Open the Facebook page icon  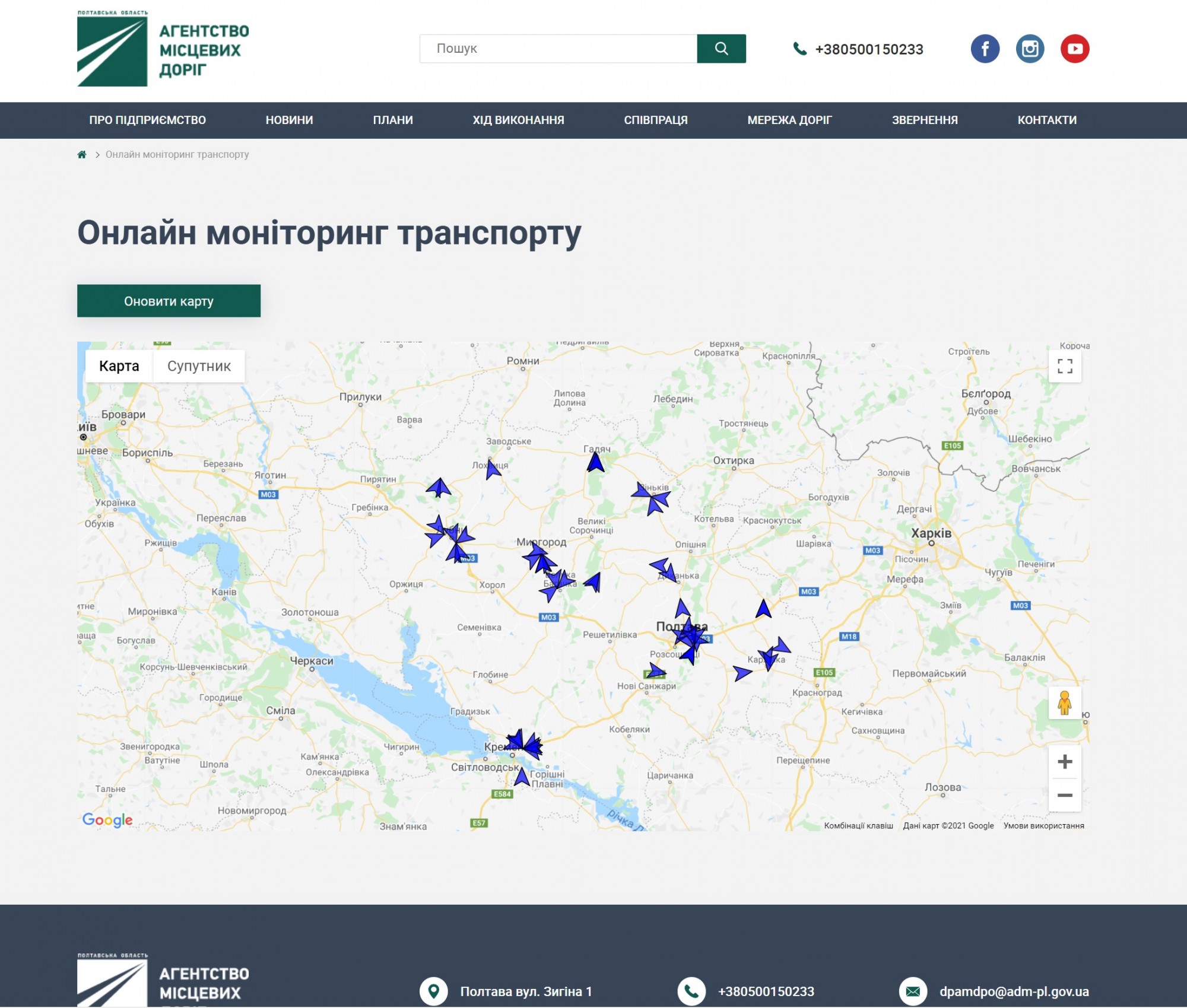pyautogui.click(x=985, y=49)
